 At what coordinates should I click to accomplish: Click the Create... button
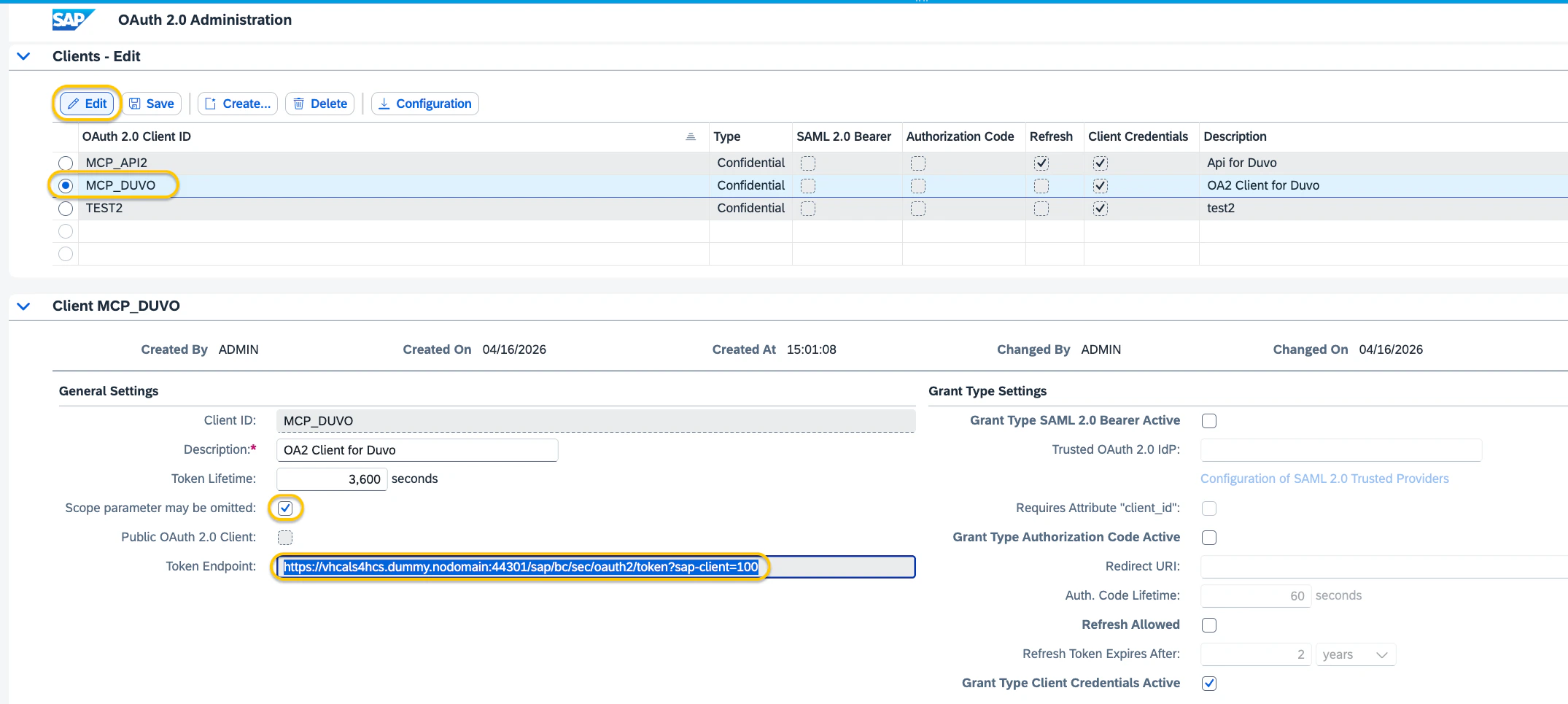pyautogui.click(x=238, y=104)
